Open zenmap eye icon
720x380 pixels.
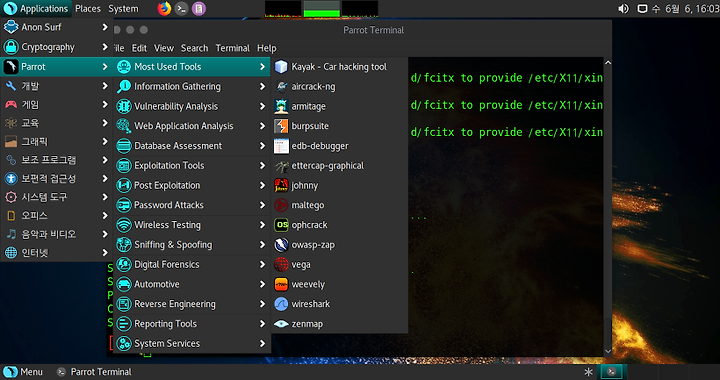[281, 324]
